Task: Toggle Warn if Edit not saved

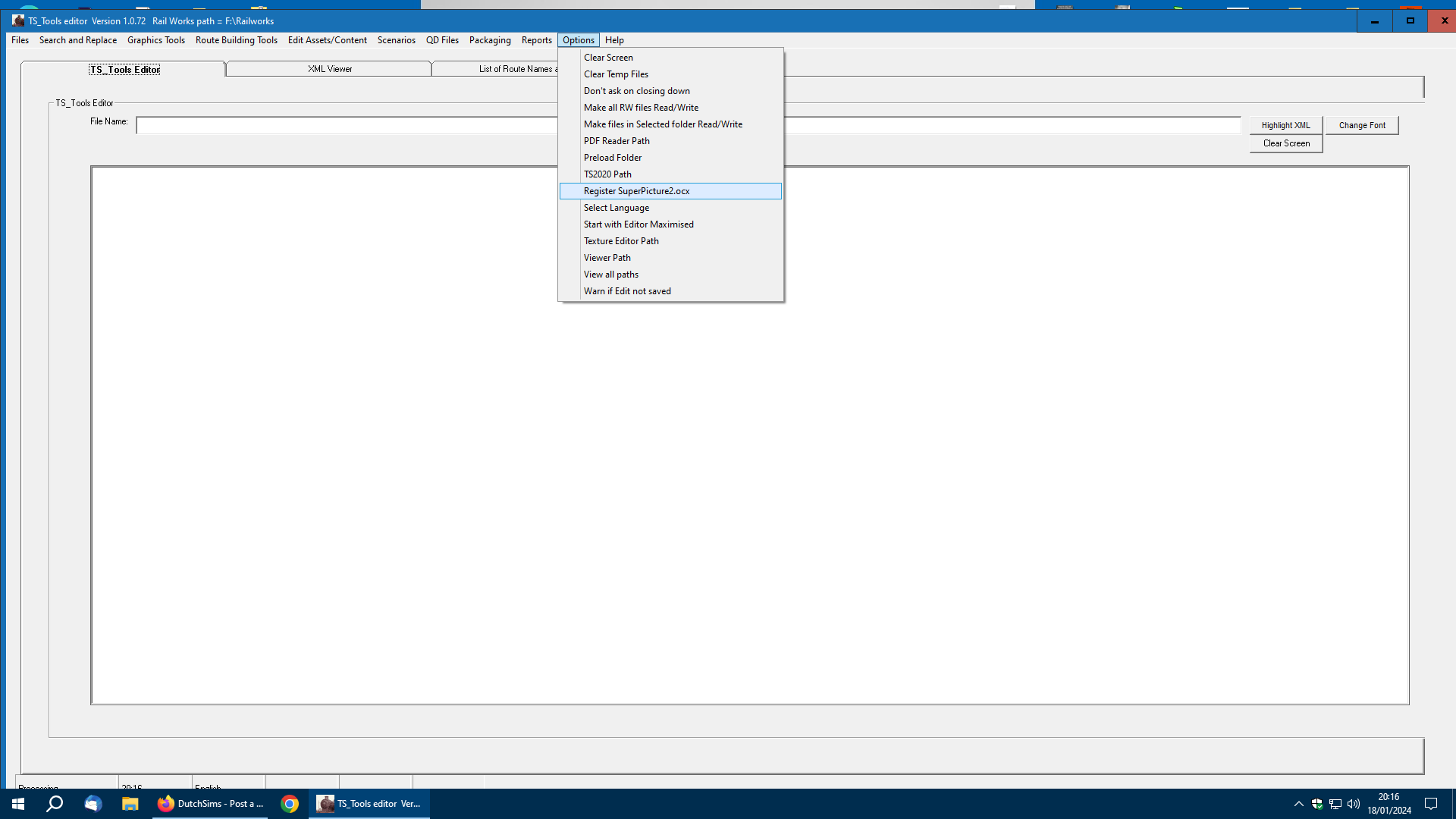Action: [x=670, y=291]
